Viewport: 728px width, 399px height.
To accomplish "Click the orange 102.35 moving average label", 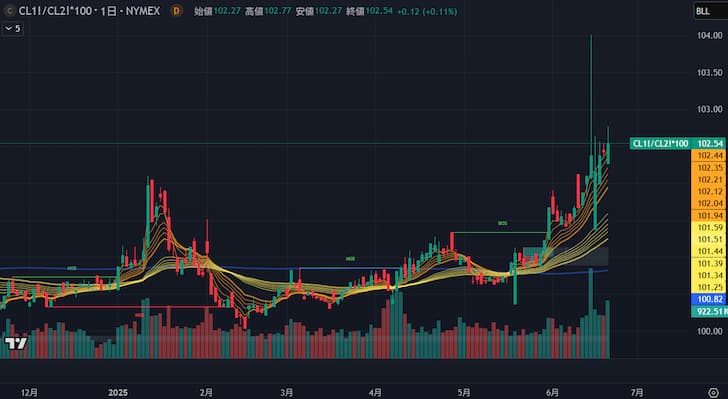I will tap(709, 168).
